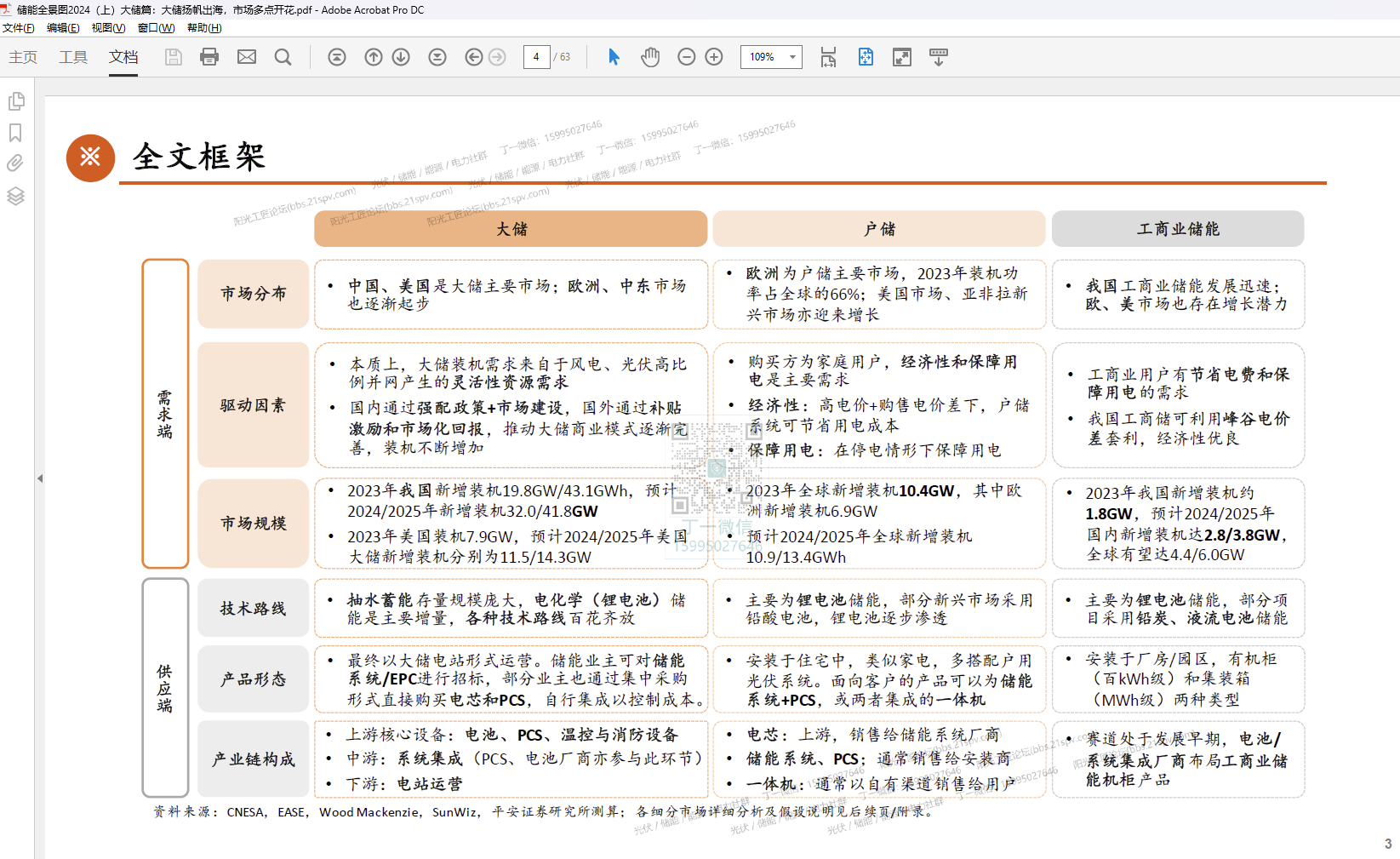Screen dimensions: 1400x859
Task: Go to first page icon
Action: click(337, 57)
